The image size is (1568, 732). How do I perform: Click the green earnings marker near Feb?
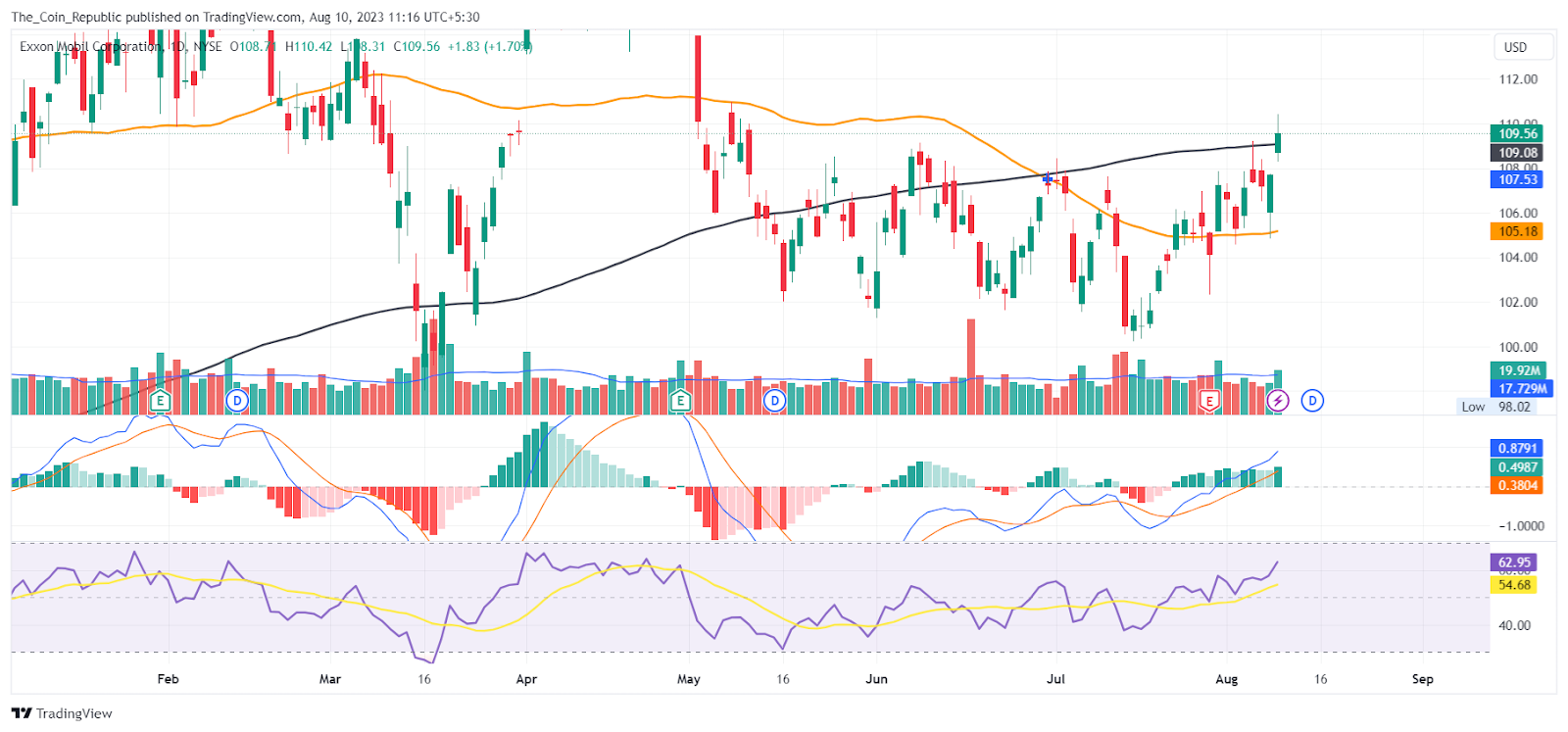coord(161,401)
